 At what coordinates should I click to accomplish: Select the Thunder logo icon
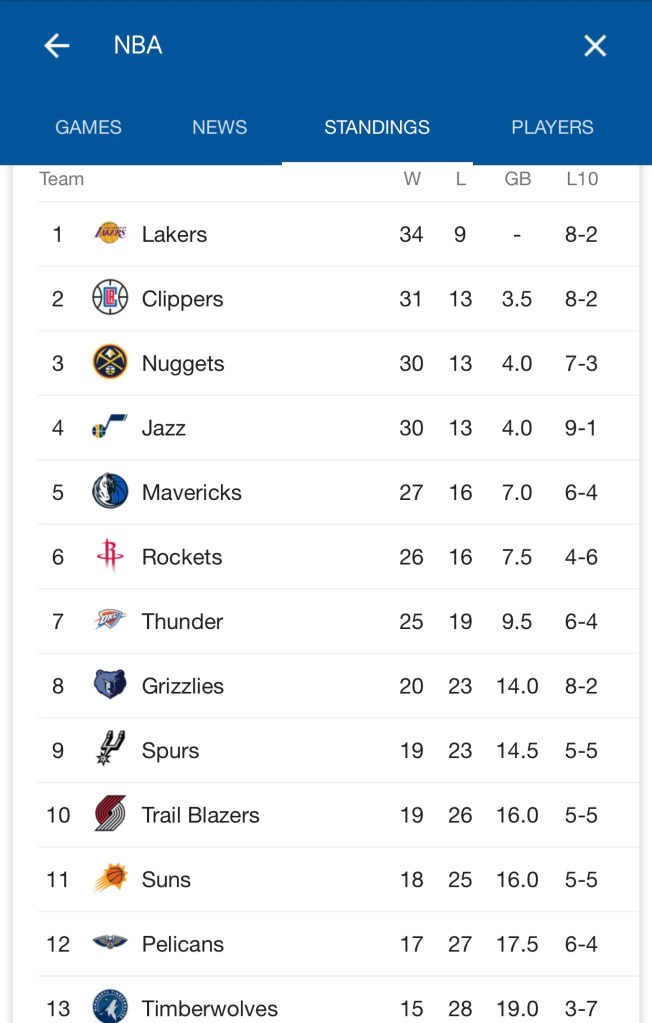tap(110, 621)
